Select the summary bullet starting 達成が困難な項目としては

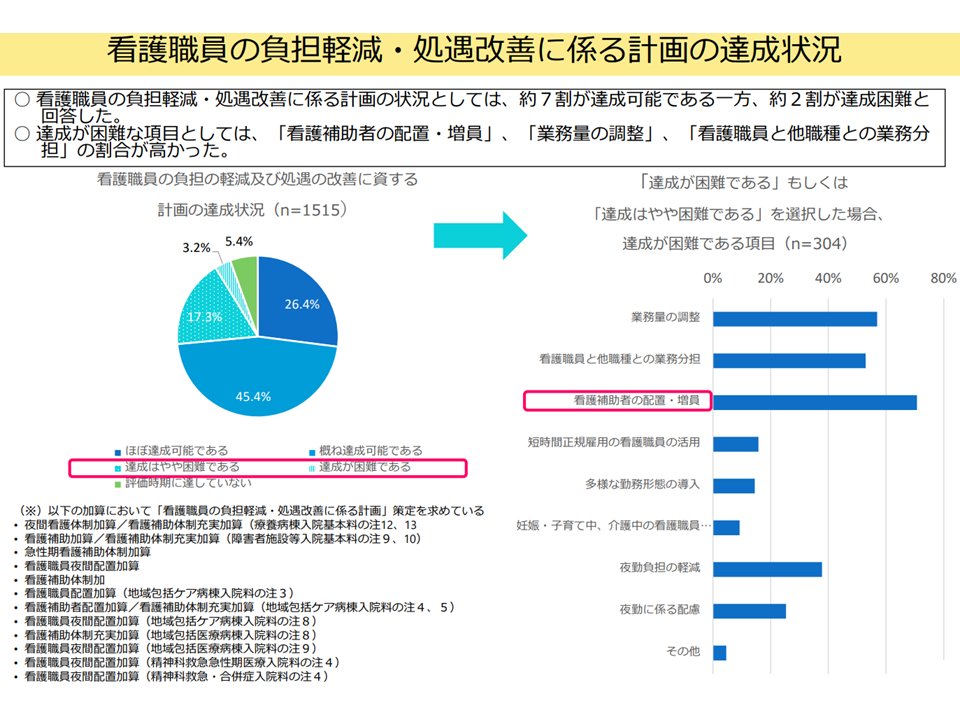[x=473, y=141]
